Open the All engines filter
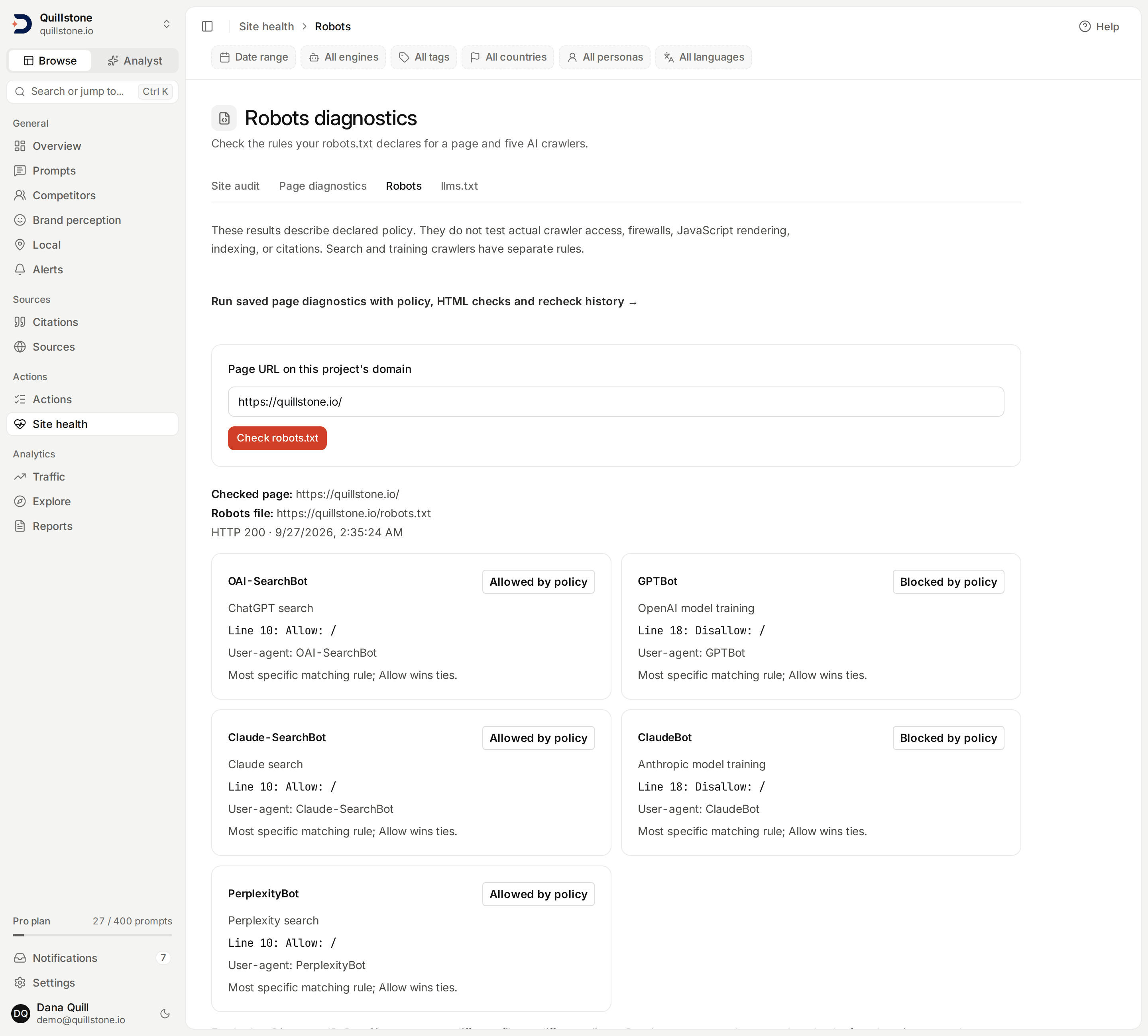 (x=343, y=57)
